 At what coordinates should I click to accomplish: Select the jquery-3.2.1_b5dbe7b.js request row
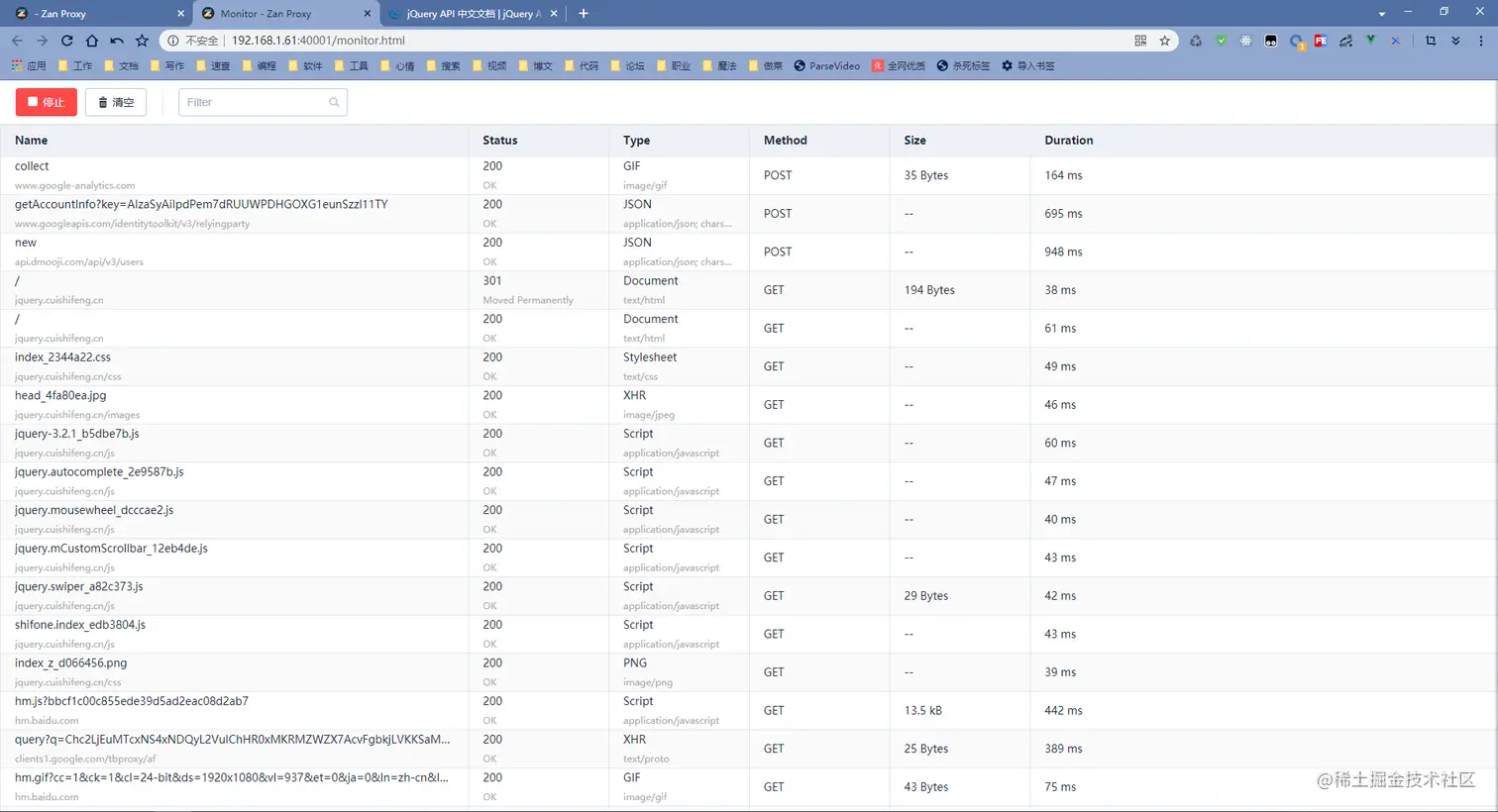pos(749,443)
